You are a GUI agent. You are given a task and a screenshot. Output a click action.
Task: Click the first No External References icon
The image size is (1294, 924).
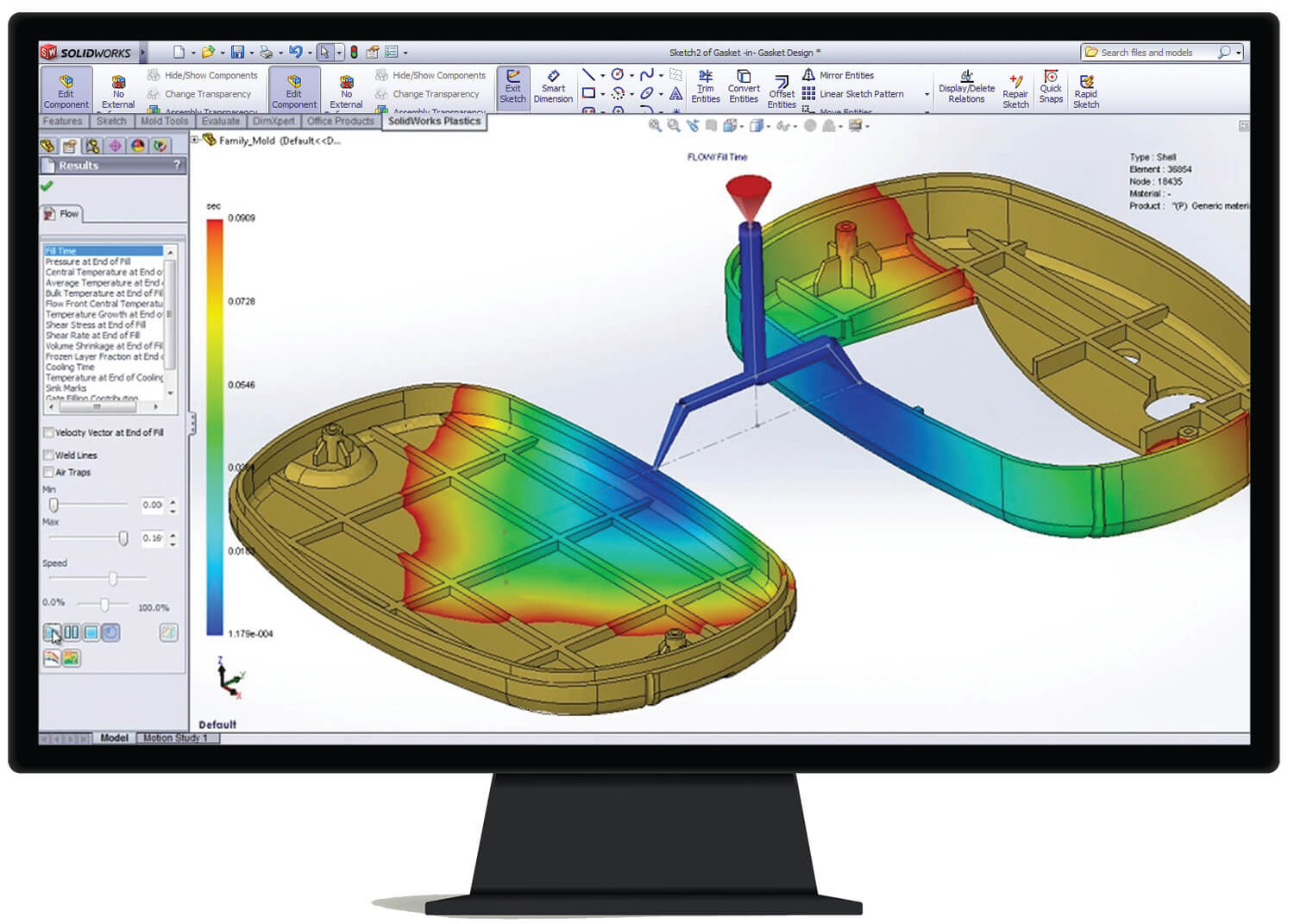click(x=118, y=82)
